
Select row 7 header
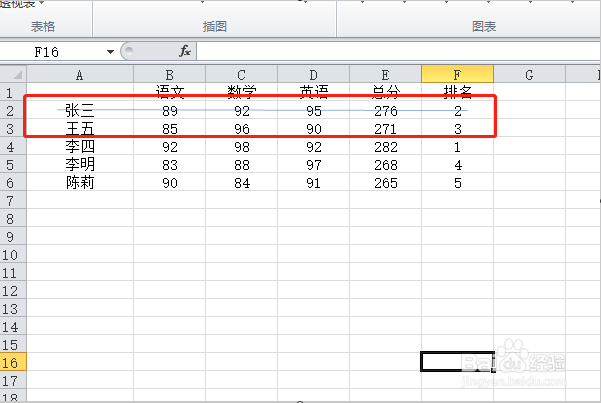(13, 201)
